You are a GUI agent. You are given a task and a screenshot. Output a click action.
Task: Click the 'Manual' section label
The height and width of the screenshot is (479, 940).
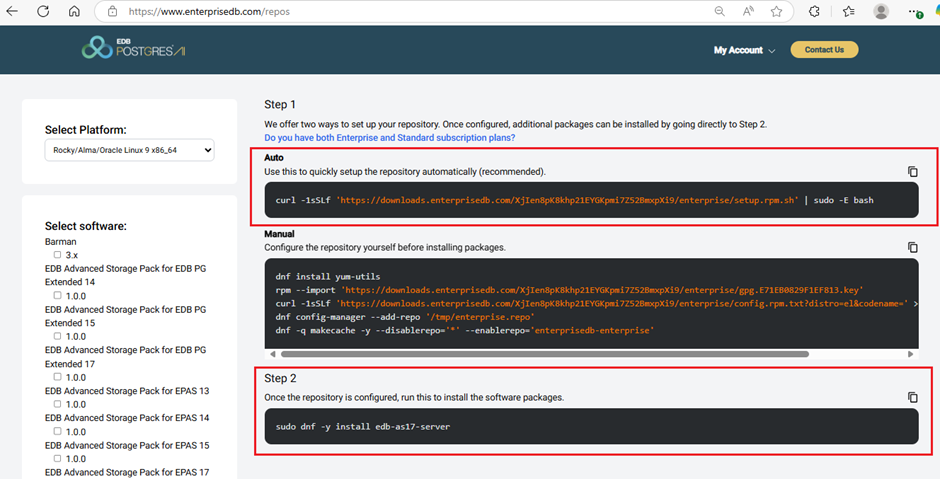(279, 234)
